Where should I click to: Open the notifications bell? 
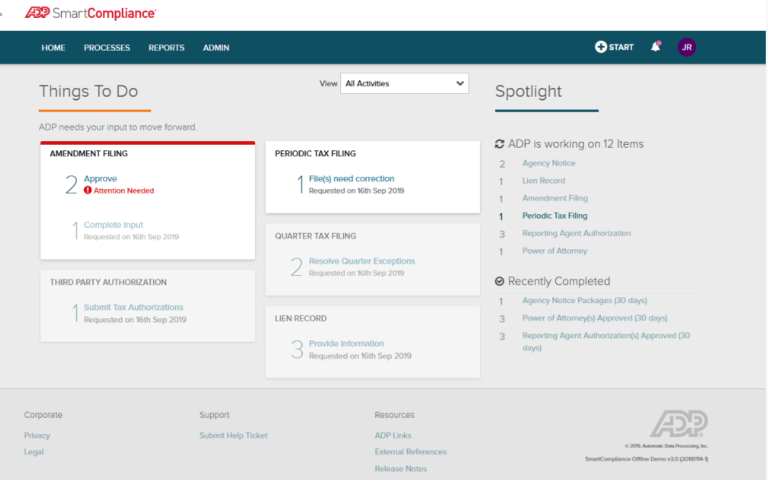tap(655, 47)
